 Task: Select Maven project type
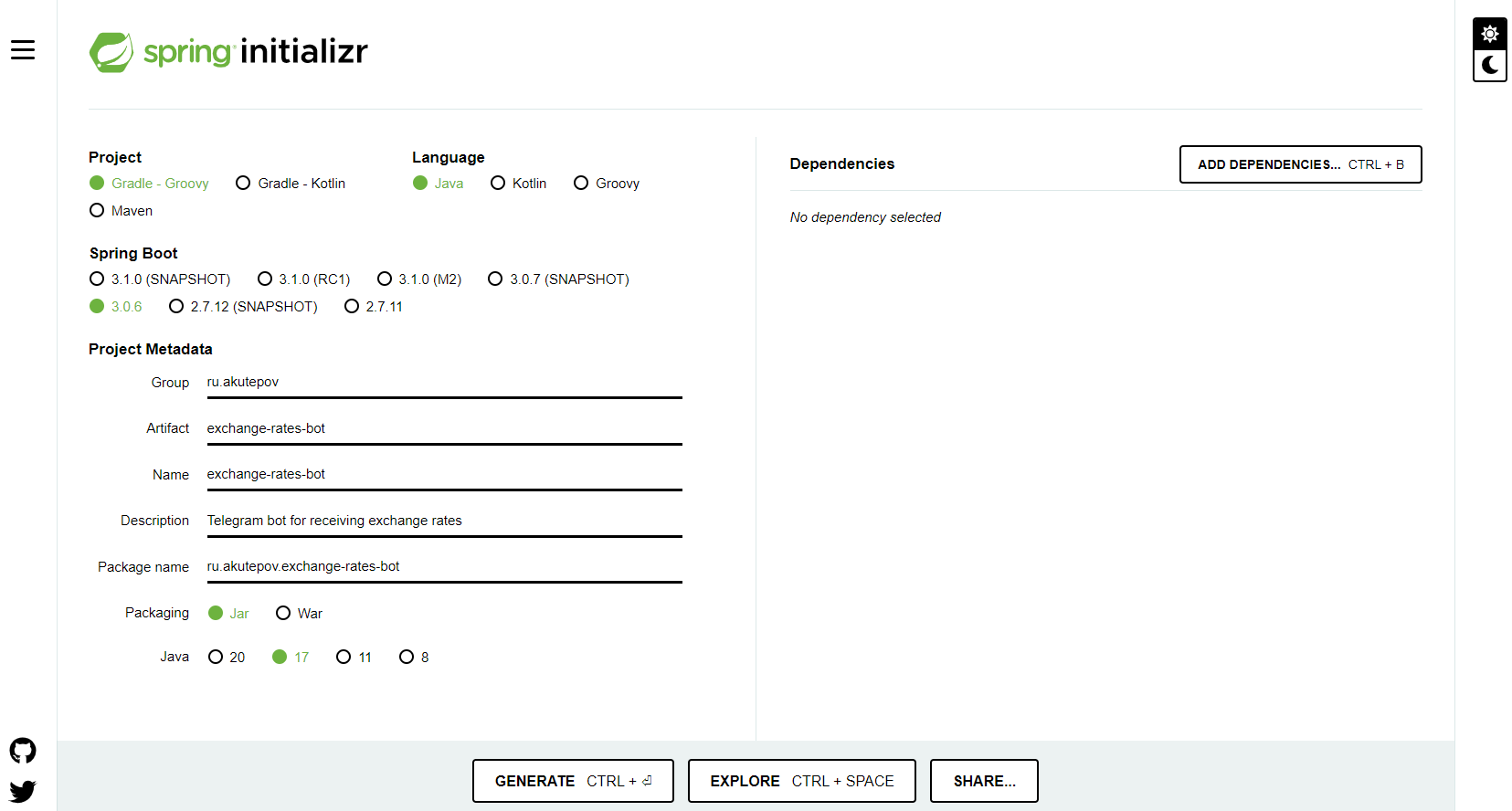(121, 211)
